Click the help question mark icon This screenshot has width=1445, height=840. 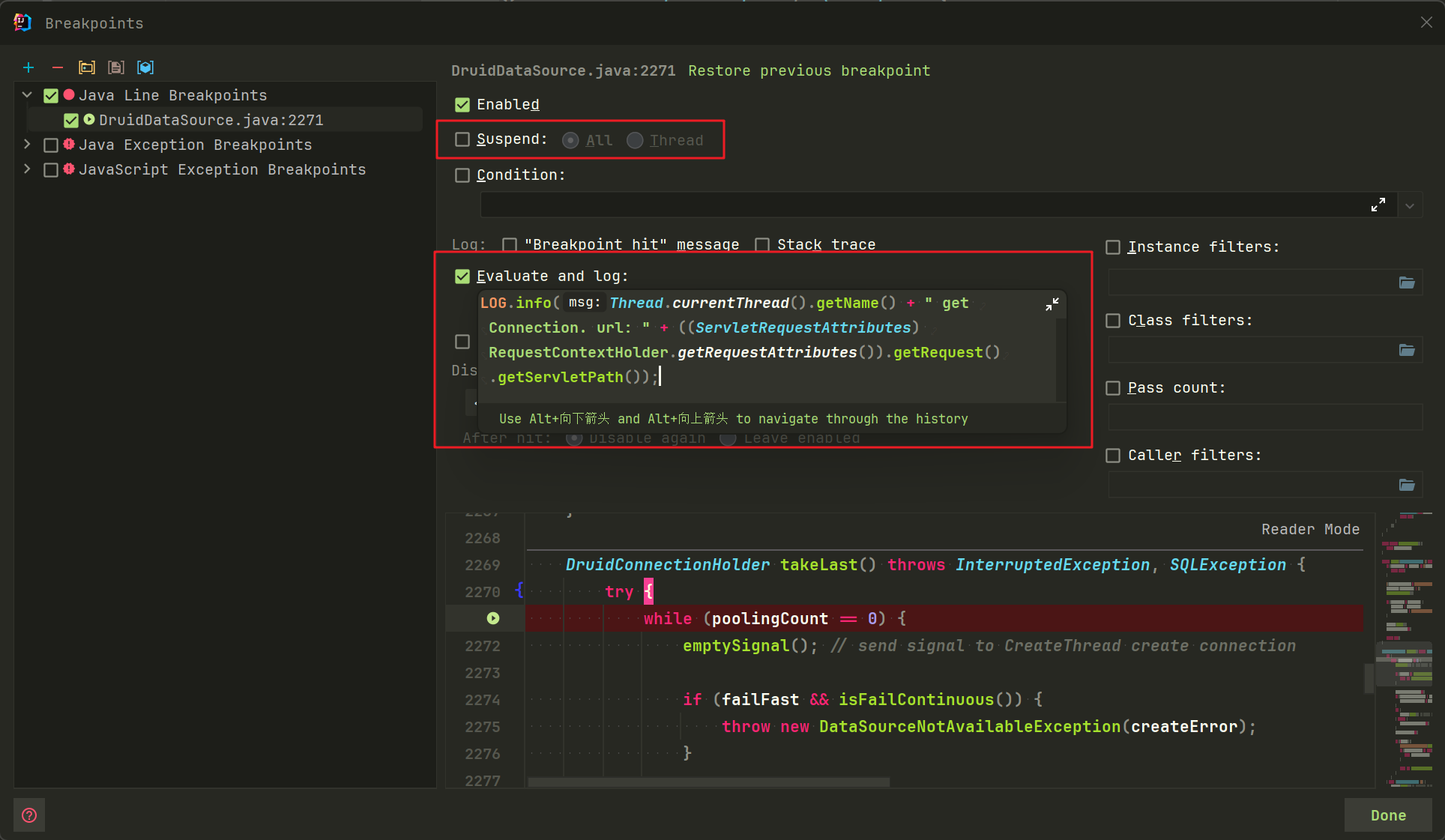pyautogui.click(x=29, y=815)
